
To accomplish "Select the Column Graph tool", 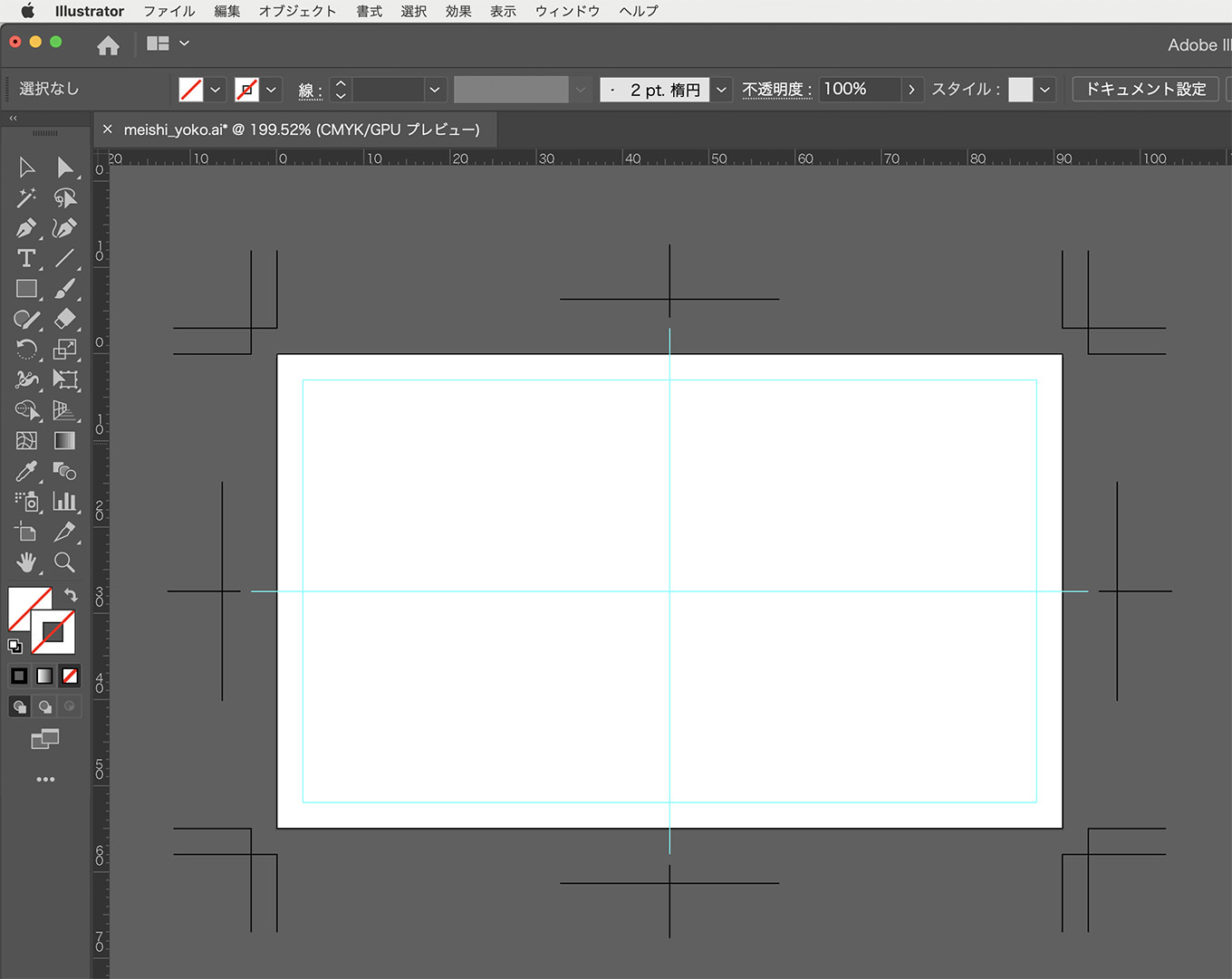I will coord(64,502).
